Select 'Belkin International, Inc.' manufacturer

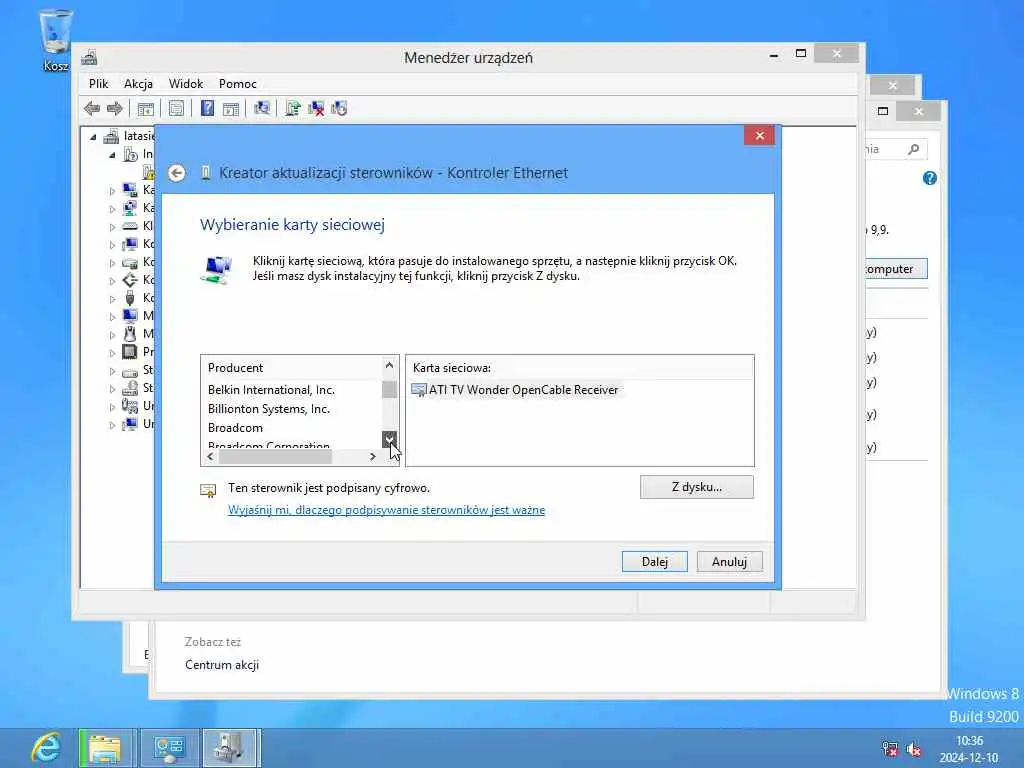(271, 390)
